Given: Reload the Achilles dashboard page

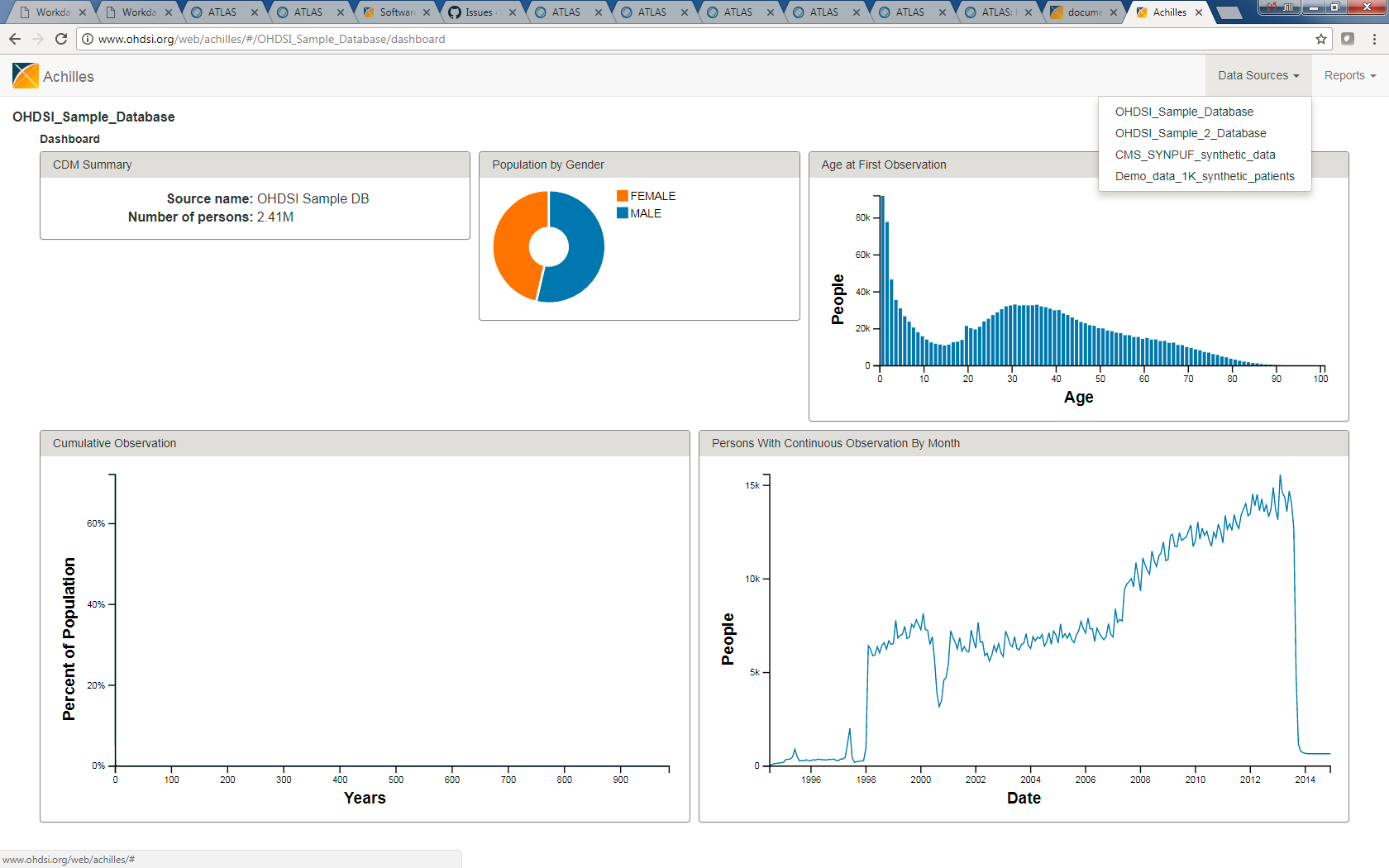Looking at the screenshot, I should (x=61, y=39).
